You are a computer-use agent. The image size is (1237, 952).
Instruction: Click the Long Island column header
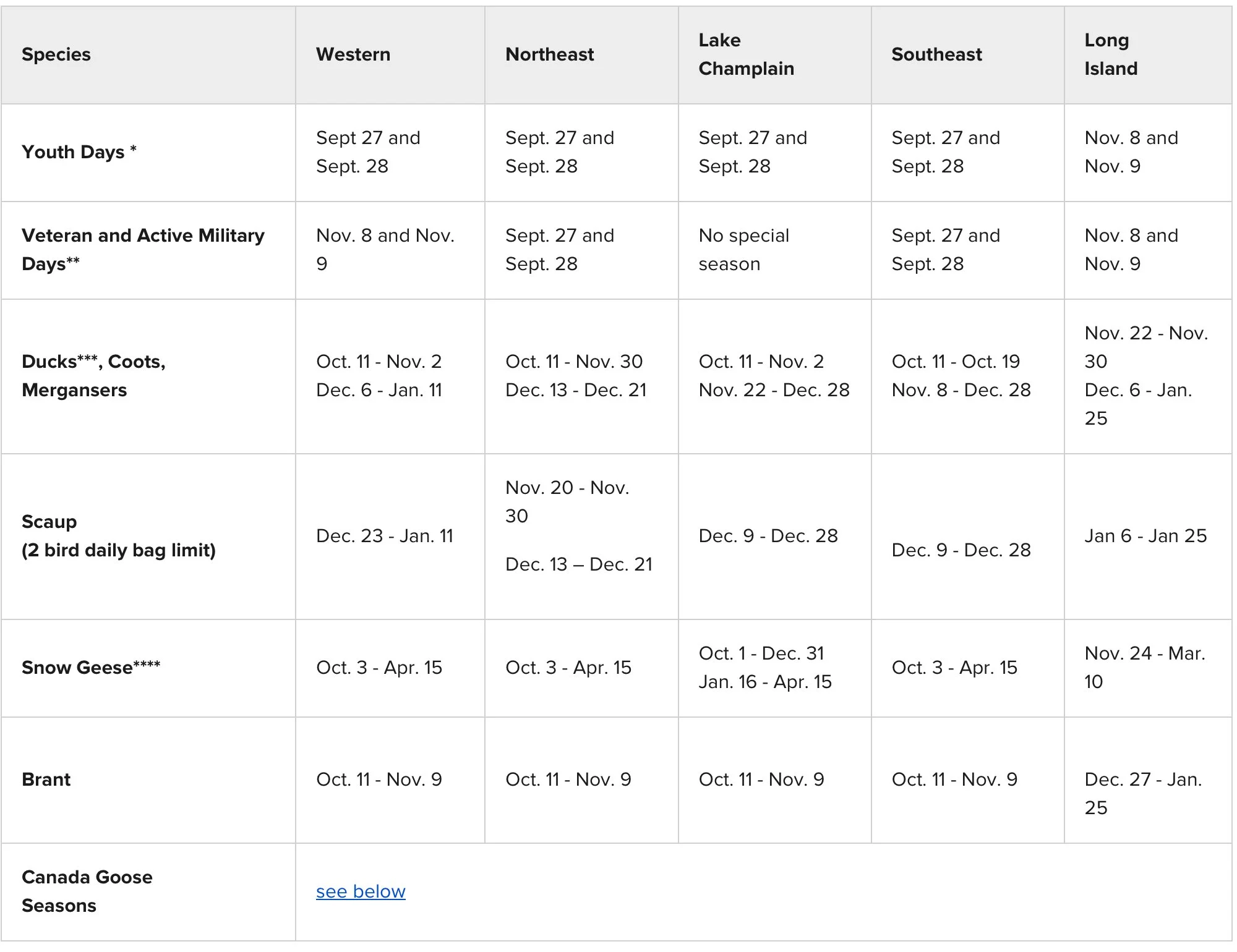click(1111, 54)
